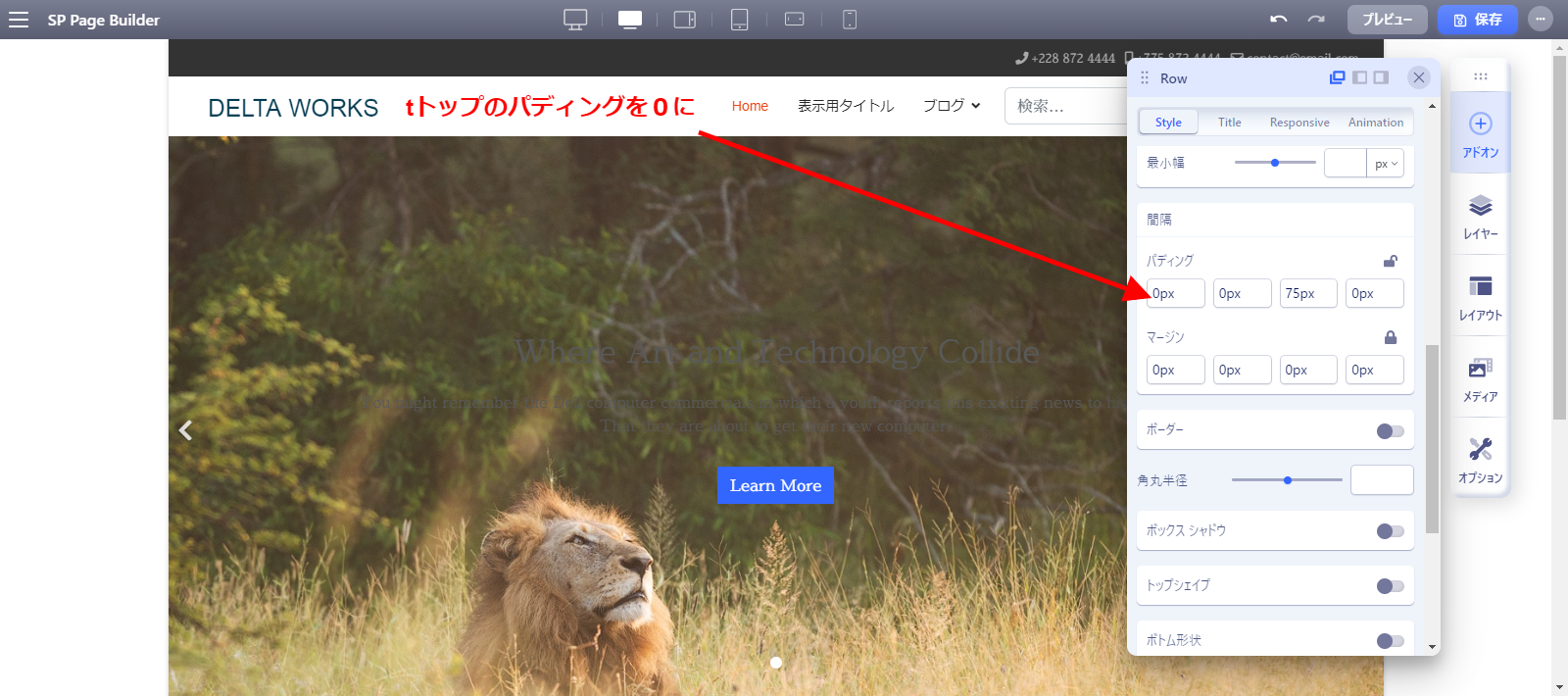Open the アドオン (Addons) panel
1568x696 pixels.
1480,133
